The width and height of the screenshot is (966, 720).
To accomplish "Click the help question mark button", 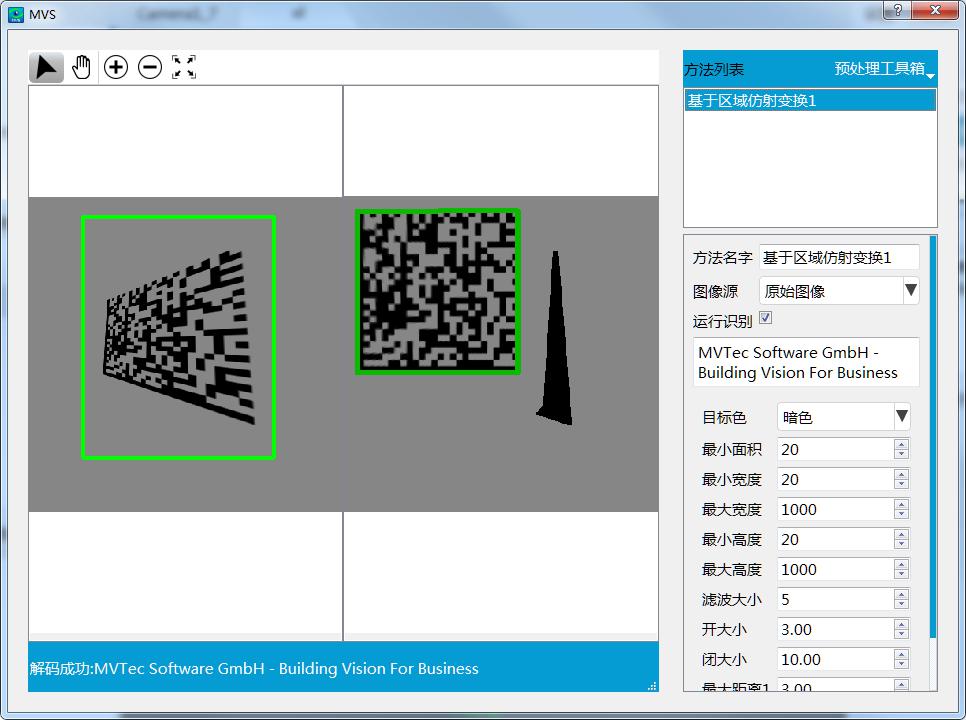I will coord(896,10).
